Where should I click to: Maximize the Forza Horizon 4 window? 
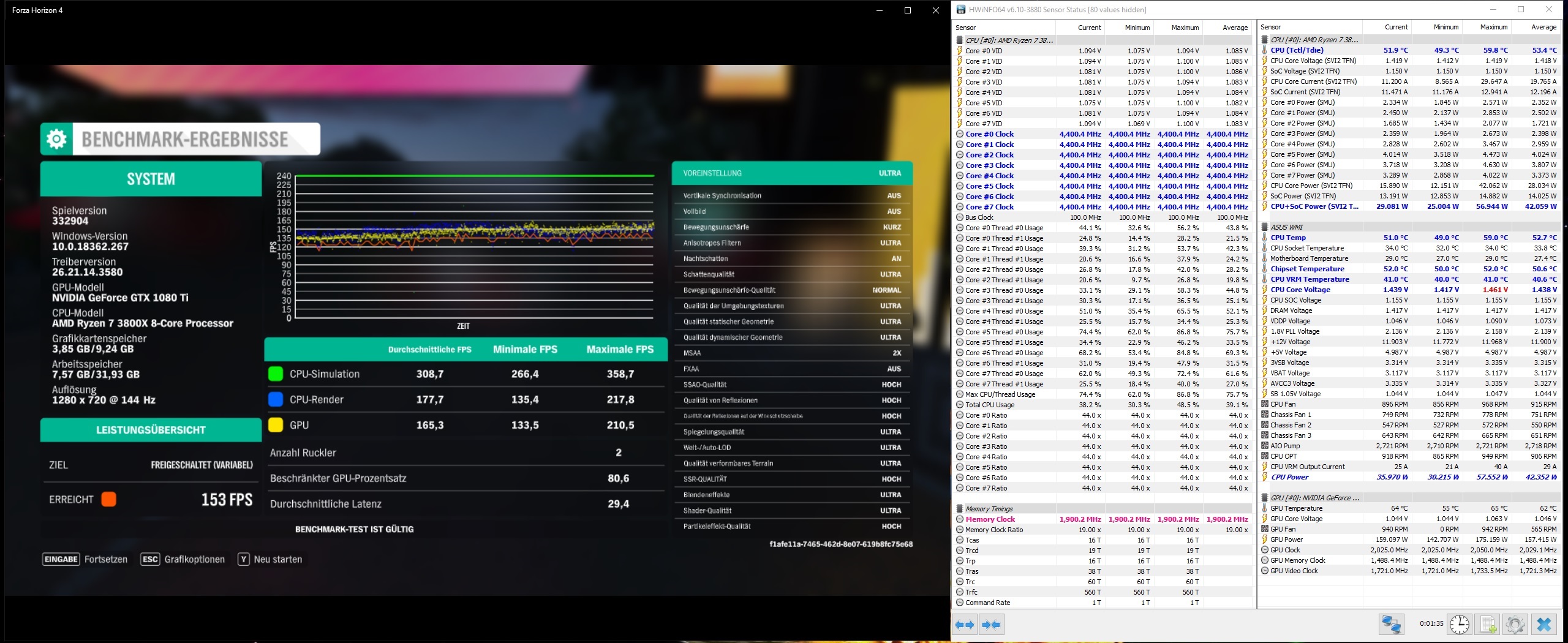pos(908,10)
